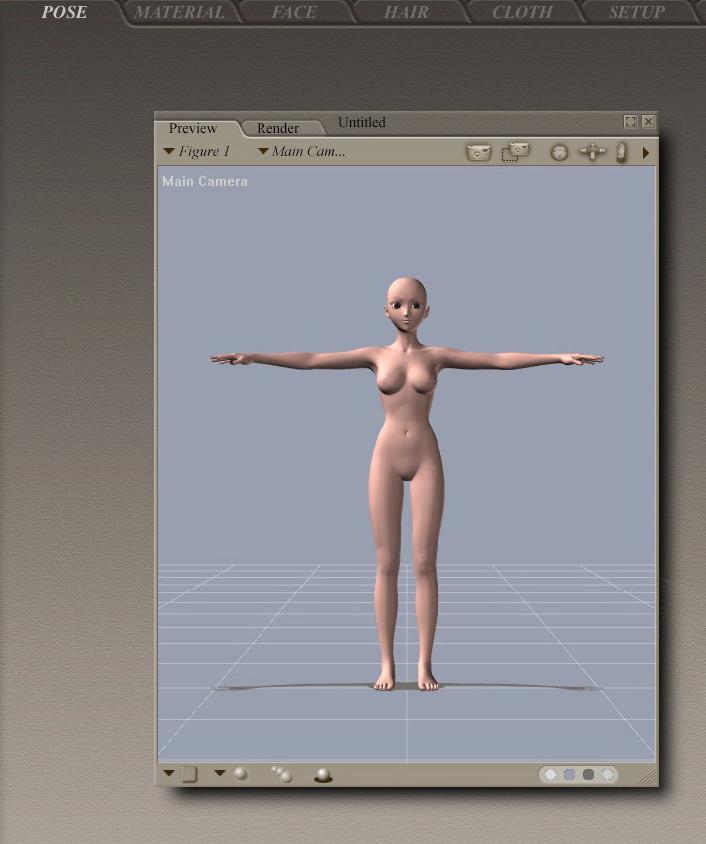The width and height of the screenshot is (706, 844).
Task: Select the dark gray color dot
Action: pos(588,775)
